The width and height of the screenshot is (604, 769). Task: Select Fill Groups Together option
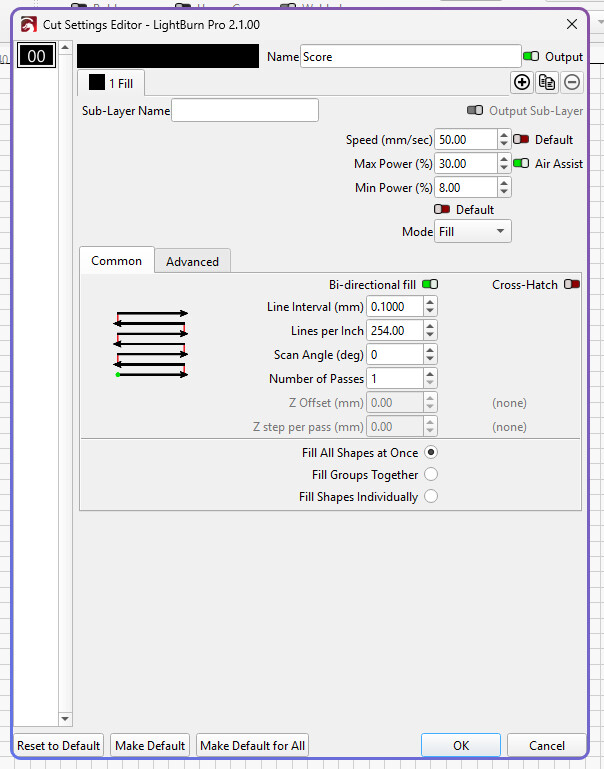pos(431,474)
